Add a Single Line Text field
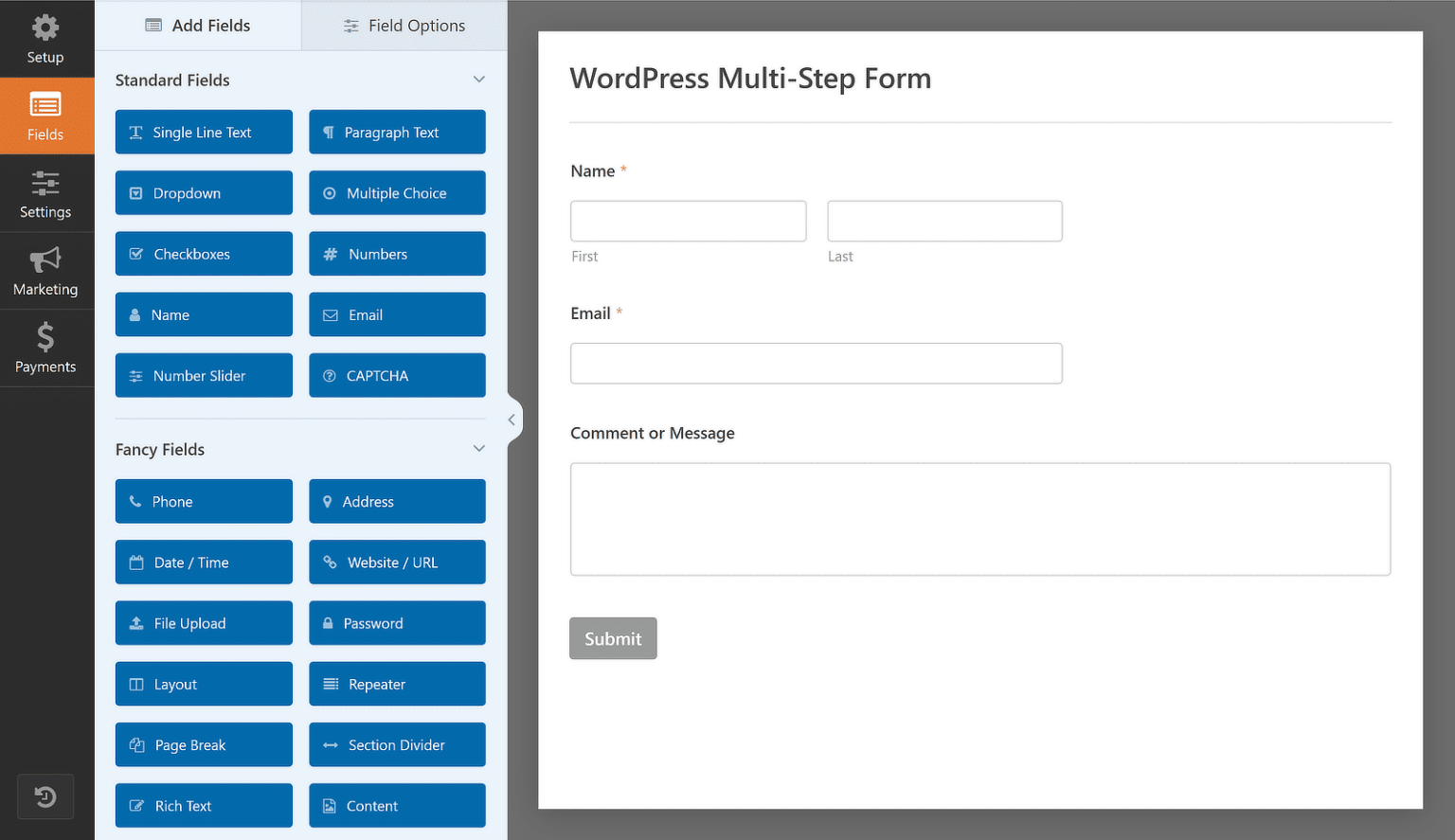 coord(203,132)
